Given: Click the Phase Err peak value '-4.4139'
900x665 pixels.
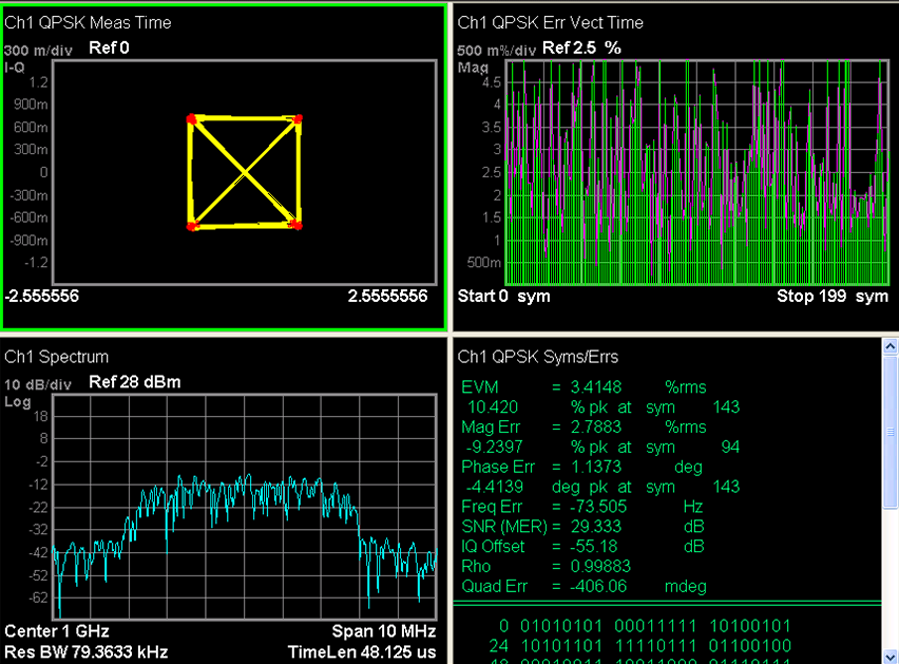Looking at the screenshot, I should pyautogui.click(x=494, y=487).
